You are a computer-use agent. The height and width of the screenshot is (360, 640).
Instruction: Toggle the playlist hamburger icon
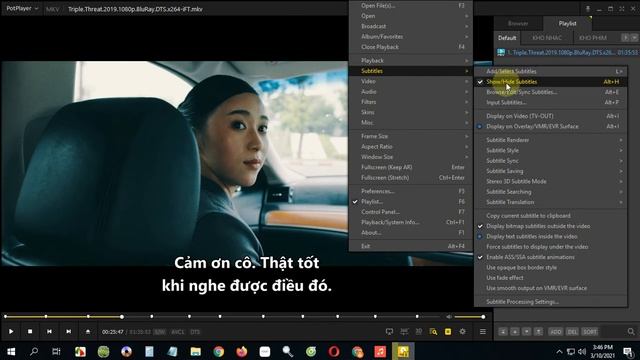click(x=482, y=331)
